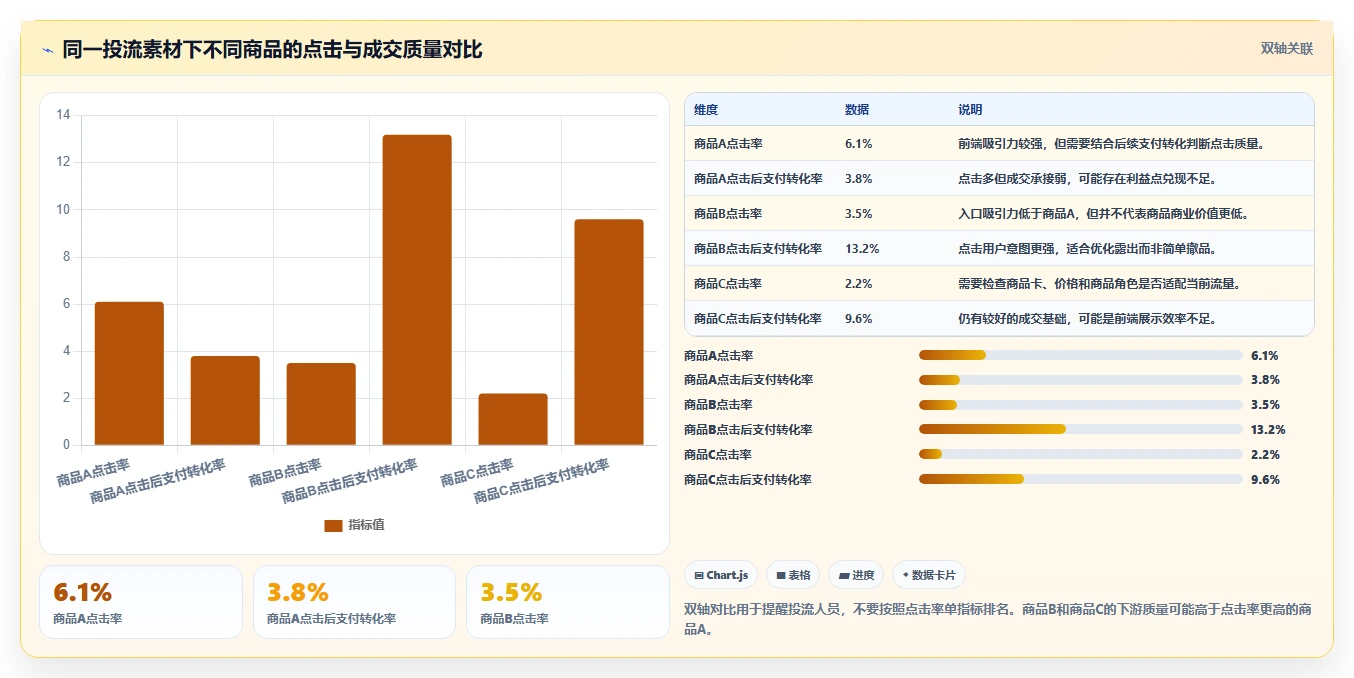Viewport: 1354px width, 678px height.
Task: Click the 商品C点击率 progress bar
Action: click(x=1081, y=455)
